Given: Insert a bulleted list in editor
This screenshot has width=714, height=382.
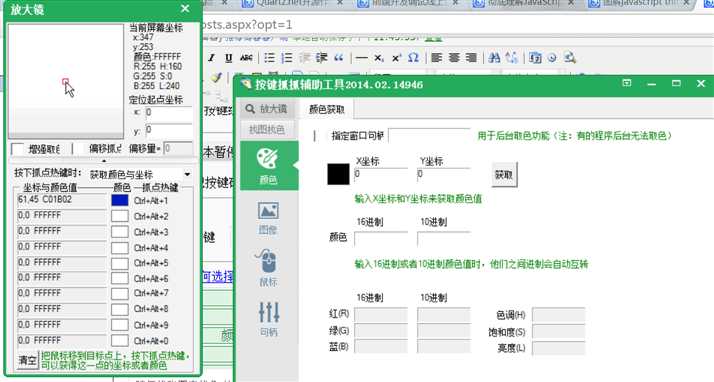Looking at the screenshot, I should coord(270,58).
